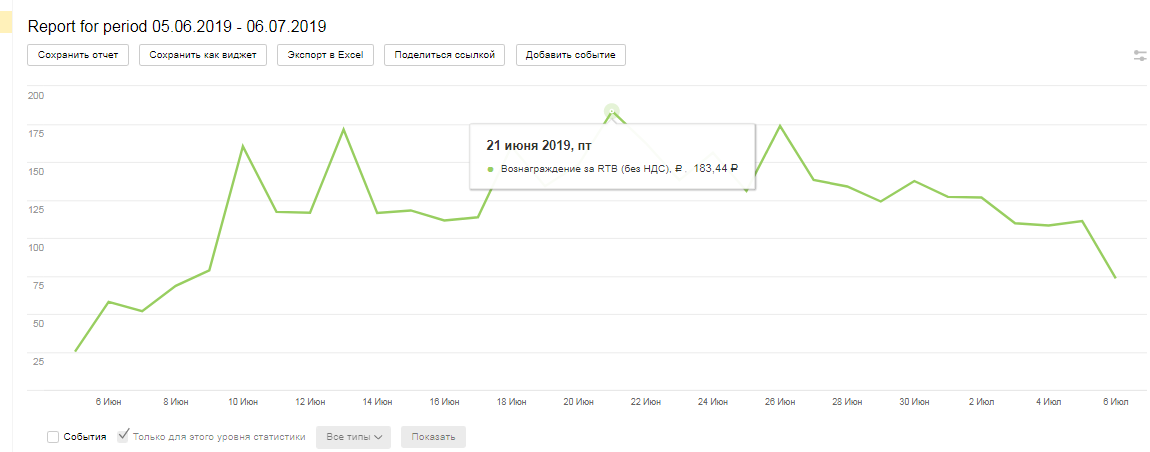The width and height of the screenshot is (1150, 452).
Task: Enable the События checkbox
Action: click(53, 437)
